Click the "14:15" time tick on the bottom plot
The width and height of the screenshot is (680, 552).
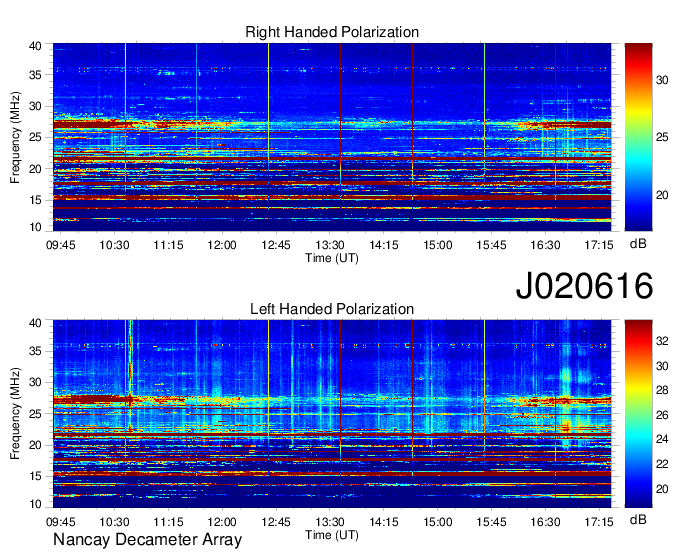coord(384,522)
